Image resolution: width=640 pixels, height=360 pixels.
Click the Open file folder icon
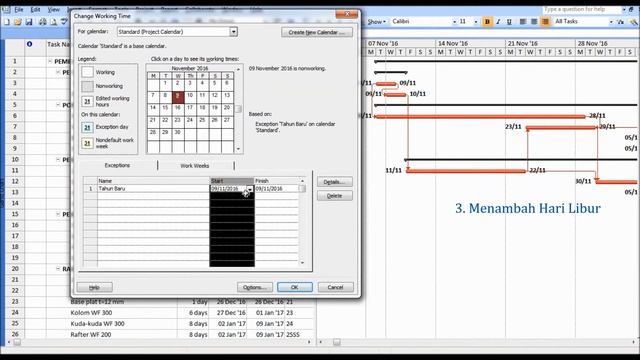click(x=18, y=22)
